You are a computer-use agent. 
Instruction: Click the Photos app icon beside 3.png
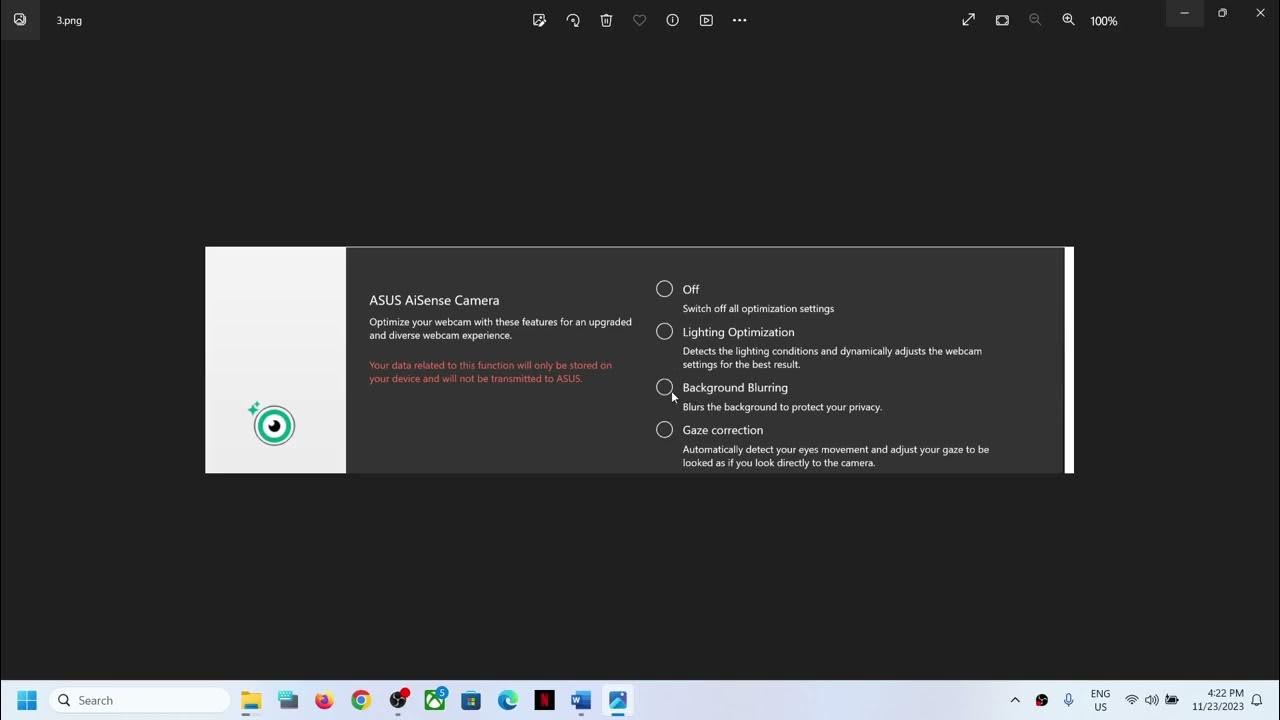20,20
